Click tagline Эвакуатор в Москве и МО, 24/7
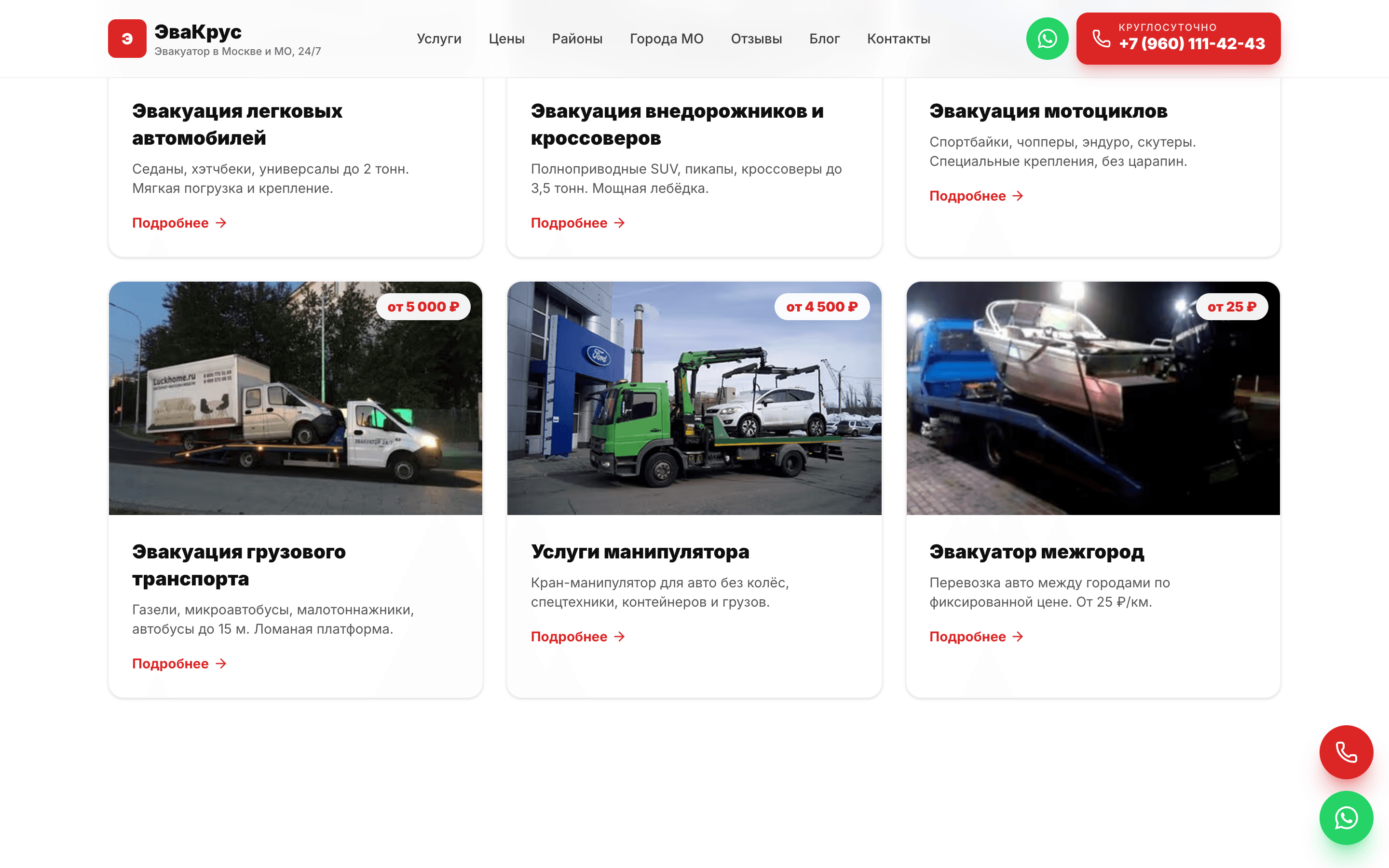 pyautogui.click(x=238, y=52)
